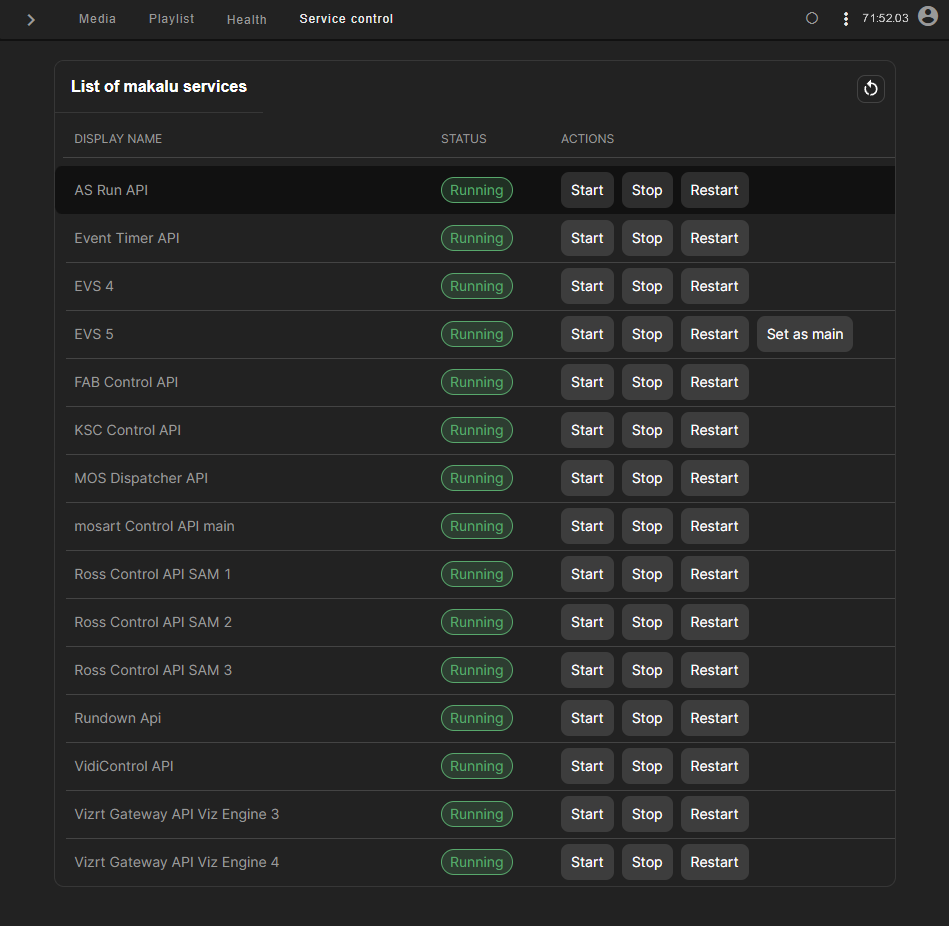Start the EVS 4 service

(x=587, y=286)
